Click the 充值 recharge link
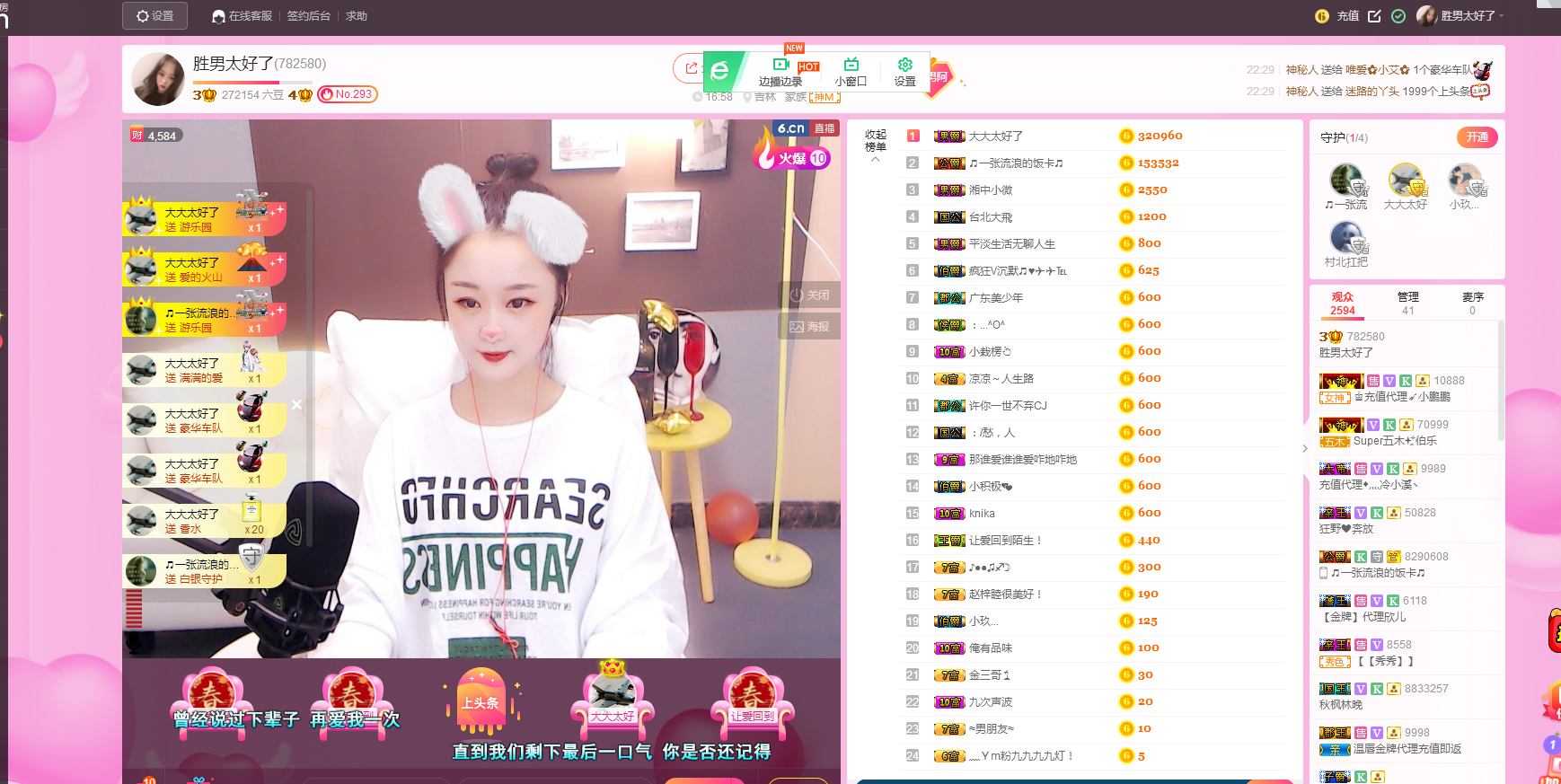 (x=1347, y=16)
